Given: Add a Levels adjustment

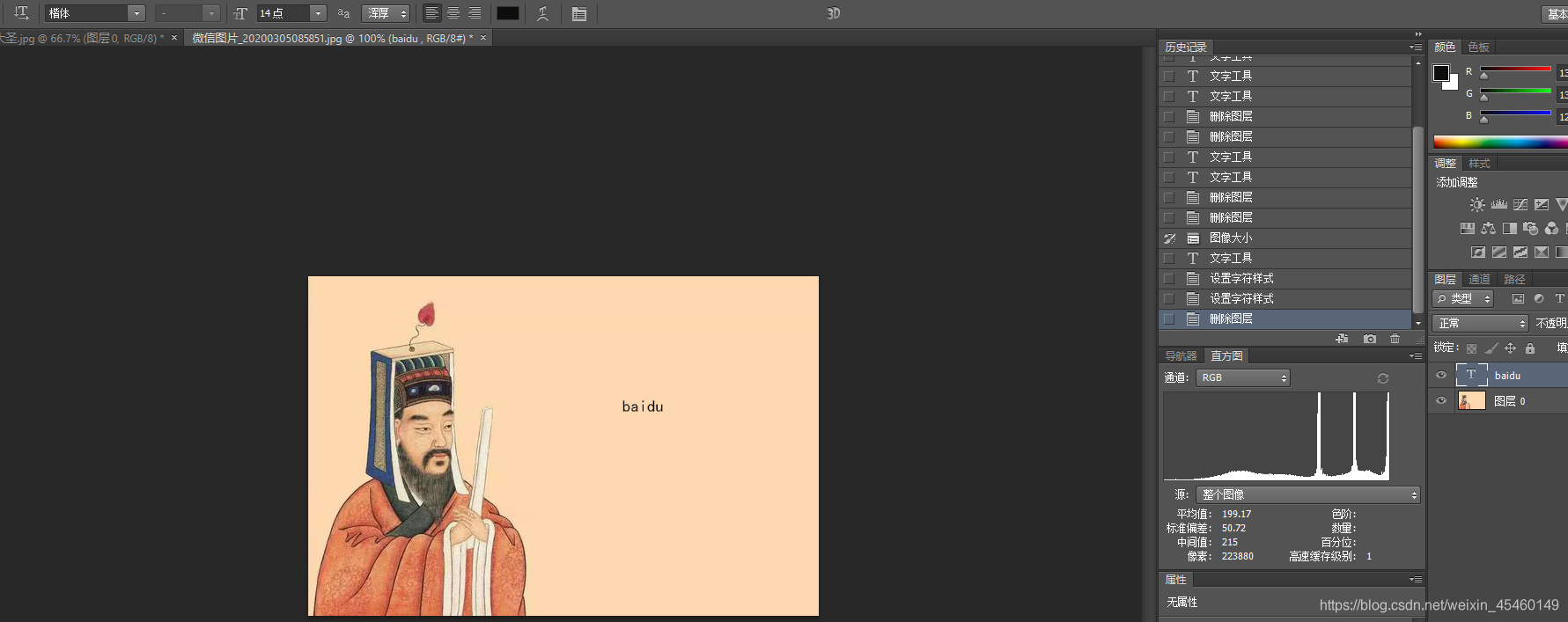Looking at the screenshot, I should coord(1499,204).
